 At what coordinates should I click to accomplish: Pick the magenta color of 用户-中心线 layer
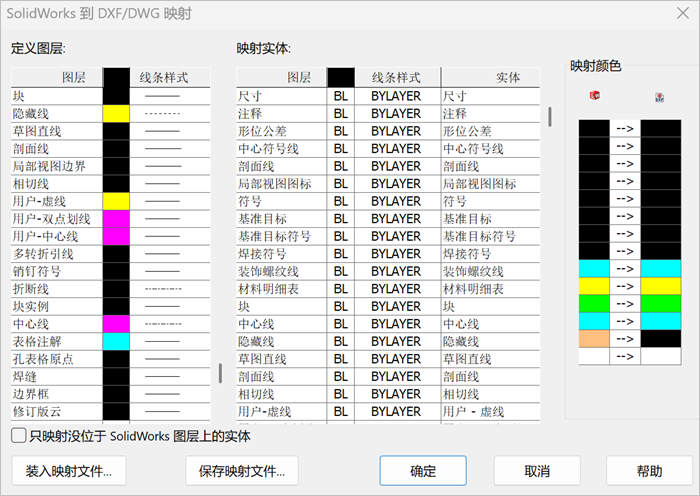click(116, 236)
